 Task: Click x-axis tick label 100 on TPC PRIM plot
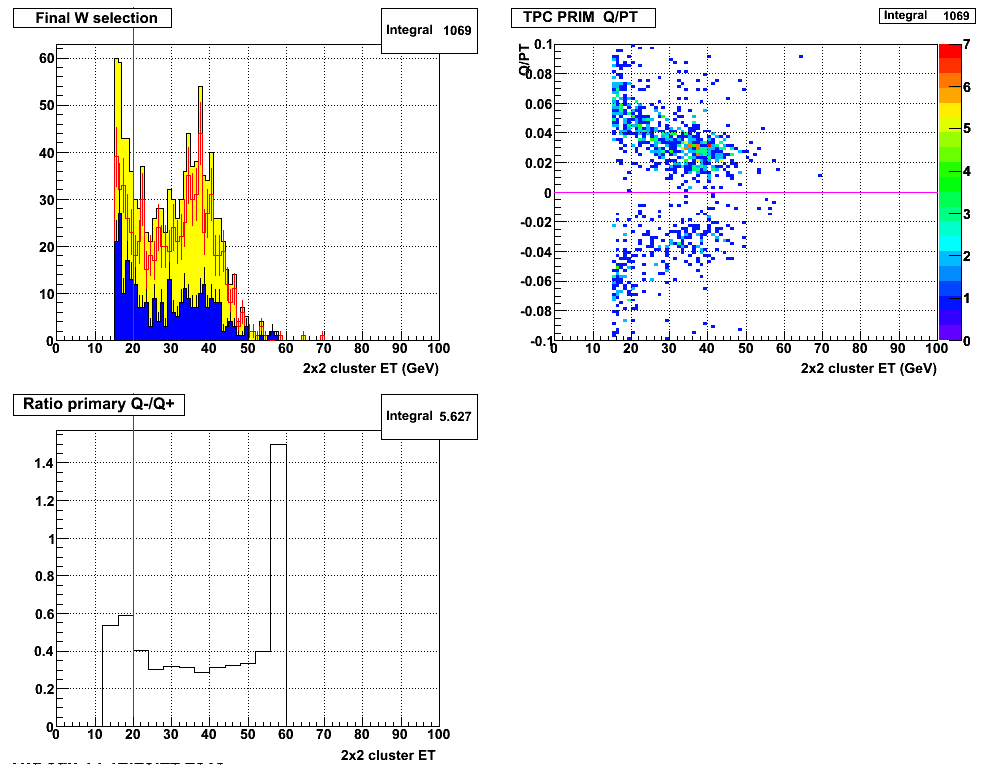pos(937,348)
